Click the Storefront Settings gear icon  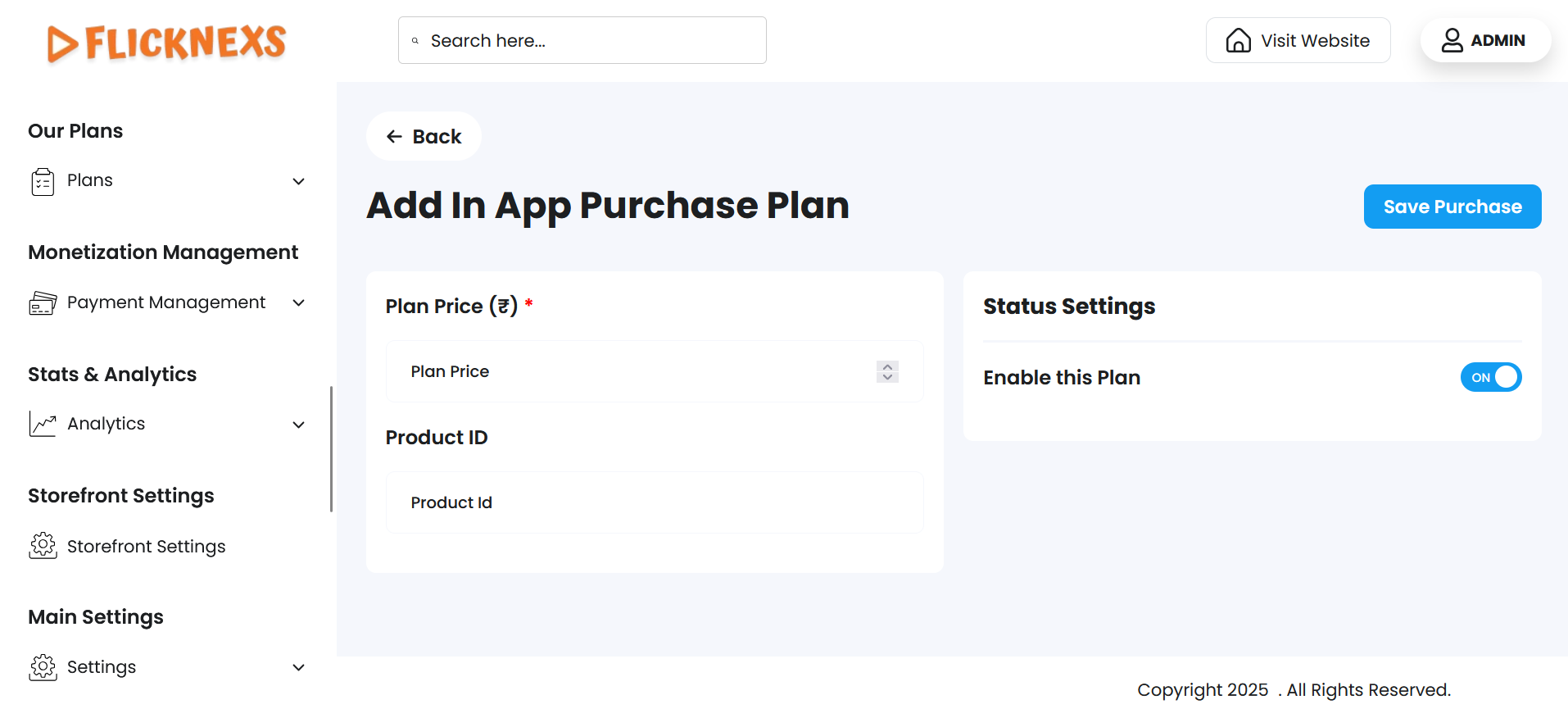43,546
